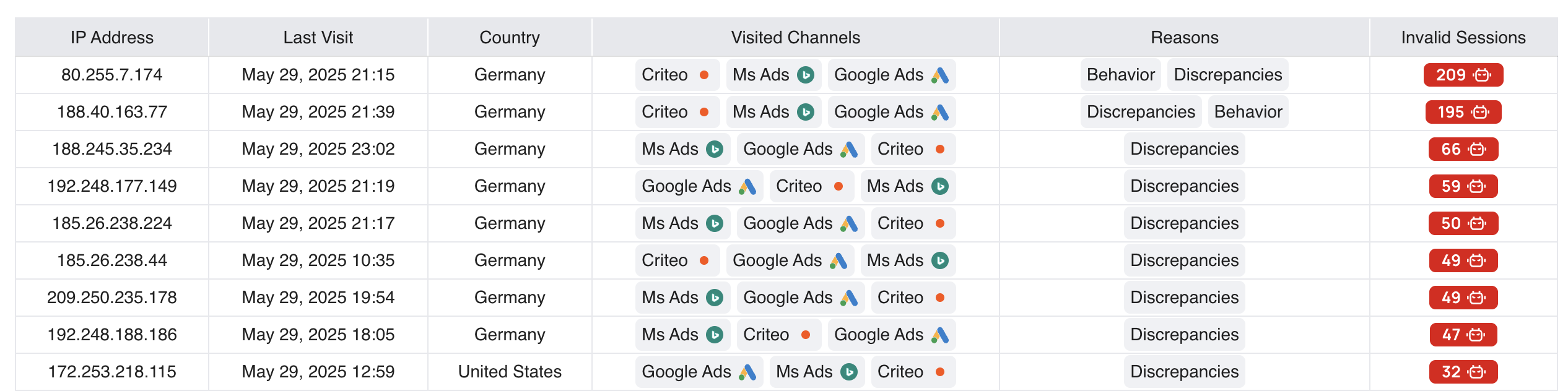Sort by the Invalid Sessions column header
The image size is (1568, 391).
coord(1463,38)
